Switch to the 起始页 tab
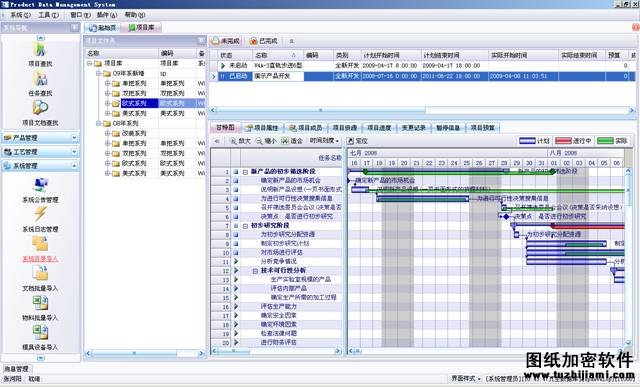Image resolution: width=640 pixels, height=387 pixels. [102, 28]
